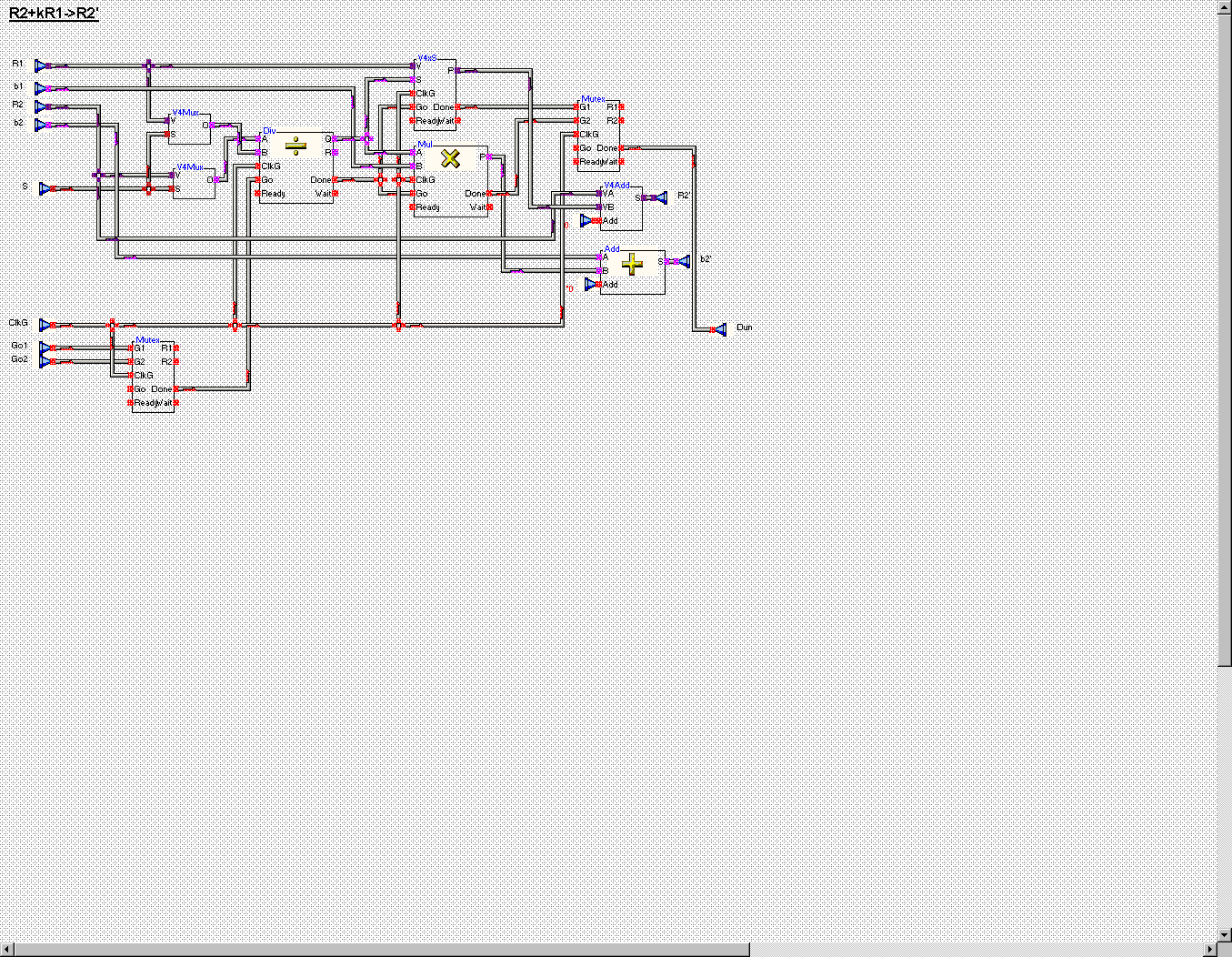Select the Dun output connector arrow
Screen dimensions: 1232x957
[719, 328]
